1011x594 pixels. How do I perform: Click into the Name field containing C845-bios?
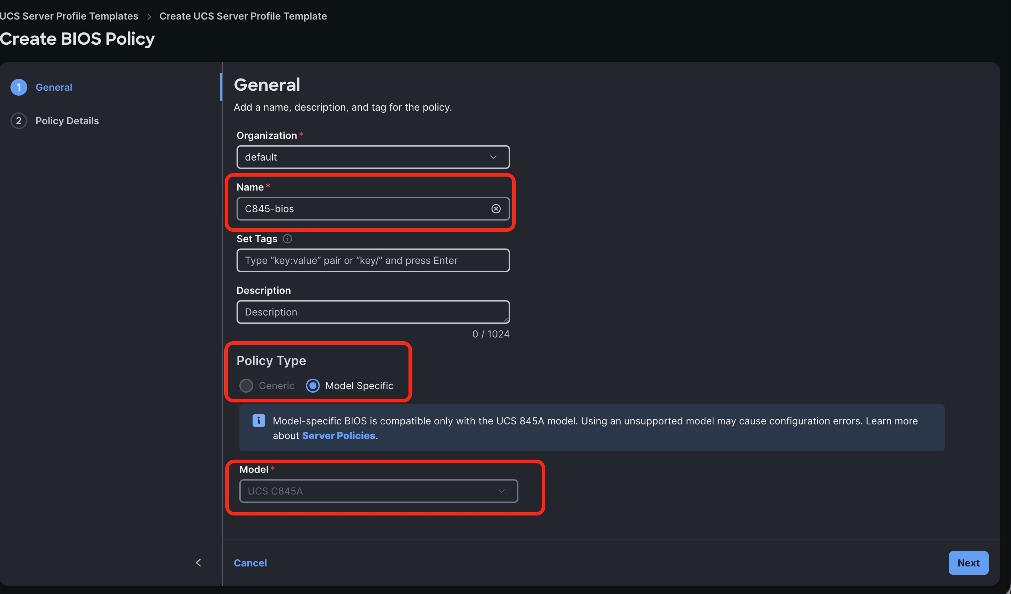point(373,208)
